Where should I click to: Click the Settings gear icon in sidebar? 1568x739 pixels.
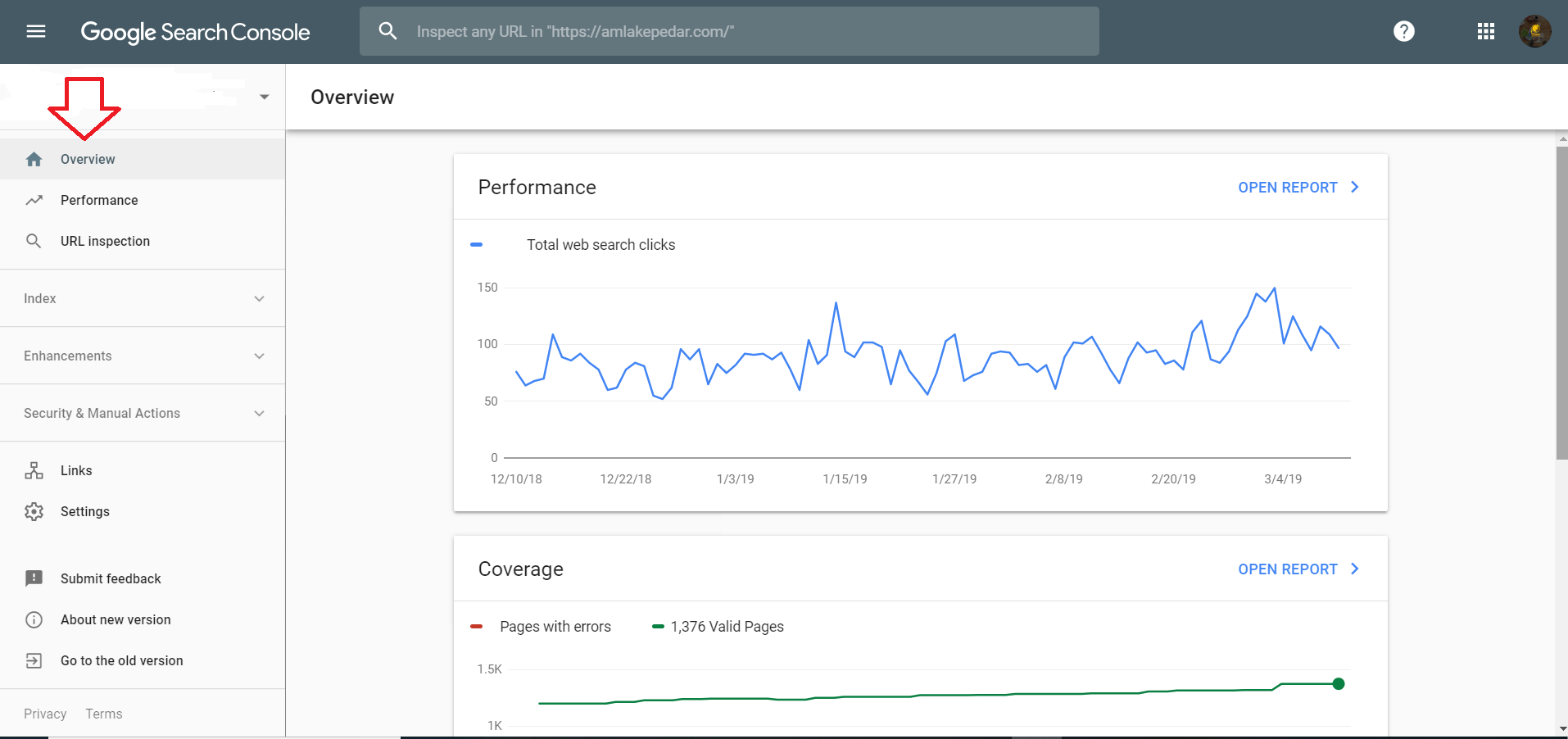pos(34,511)
